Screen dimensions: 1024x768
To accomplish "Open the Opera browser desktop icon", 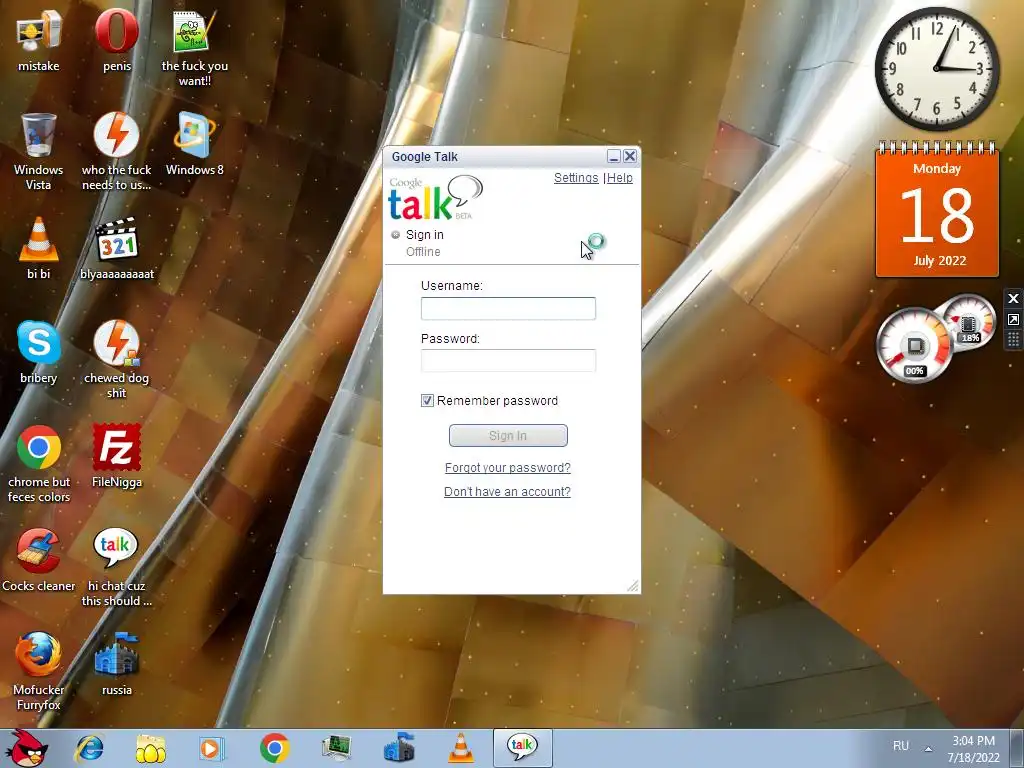I will [x=117, y=31].
